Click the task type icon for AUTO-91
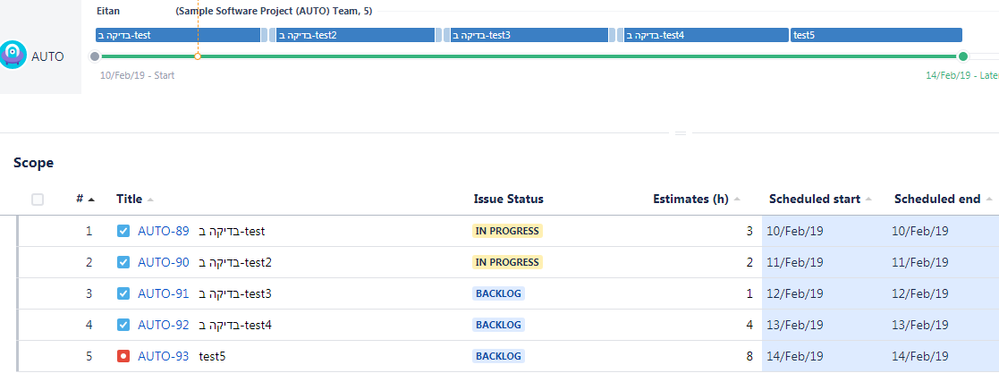This screenshot has height=374, width=999. click(124, 294)
